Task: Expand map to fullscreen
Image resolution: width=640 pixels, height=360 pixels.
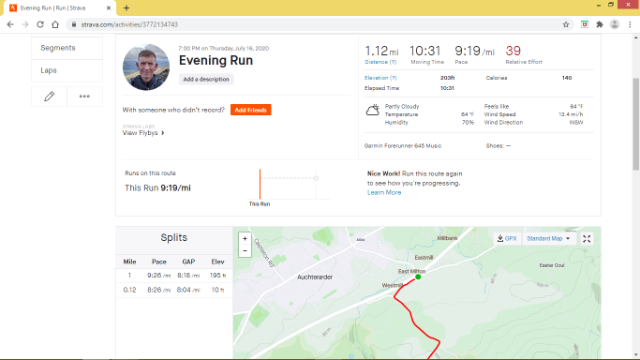Action: point(587,239)
